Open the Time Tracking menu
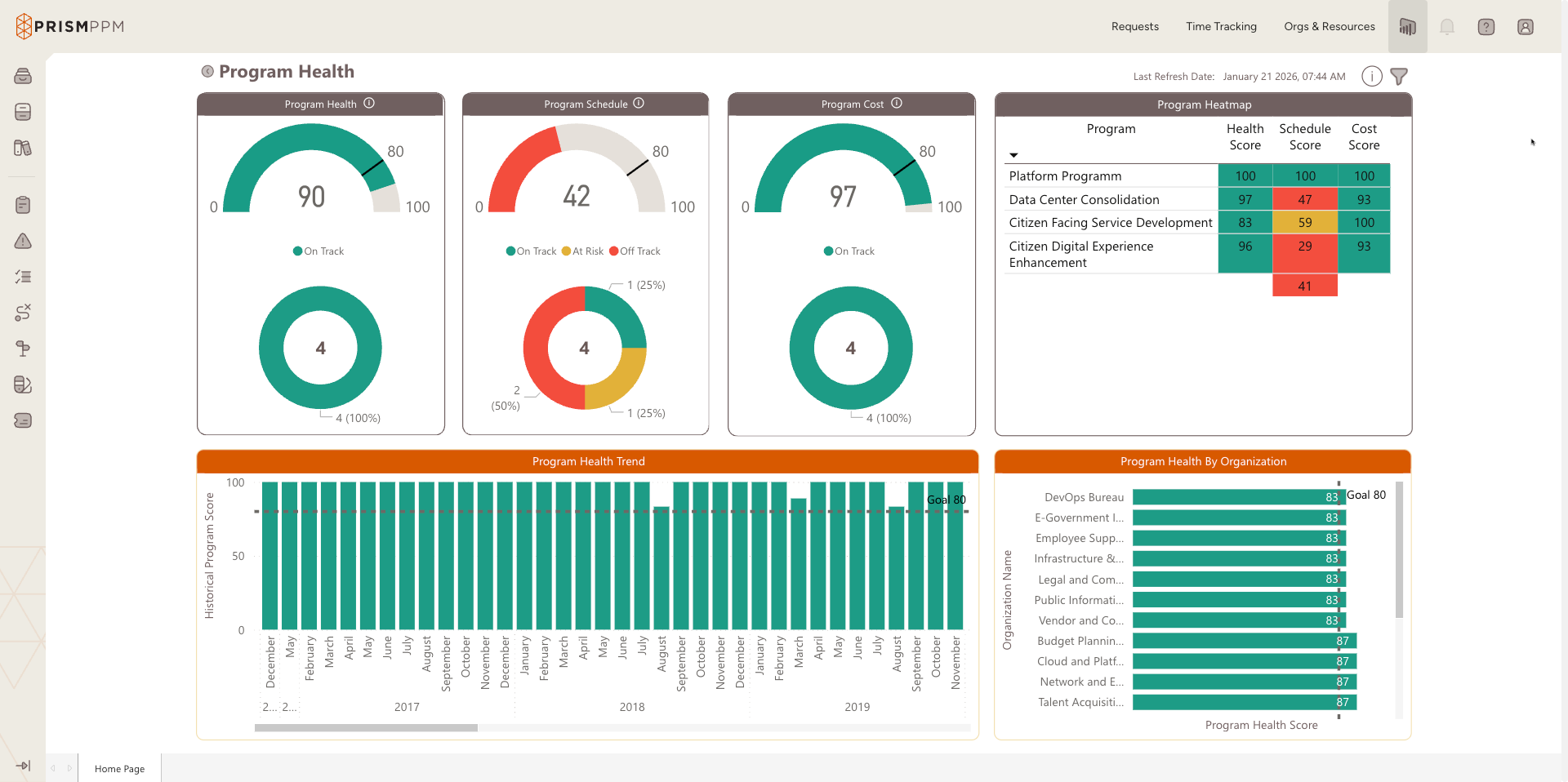The image size is (1568, 782). coord(1221,26)
